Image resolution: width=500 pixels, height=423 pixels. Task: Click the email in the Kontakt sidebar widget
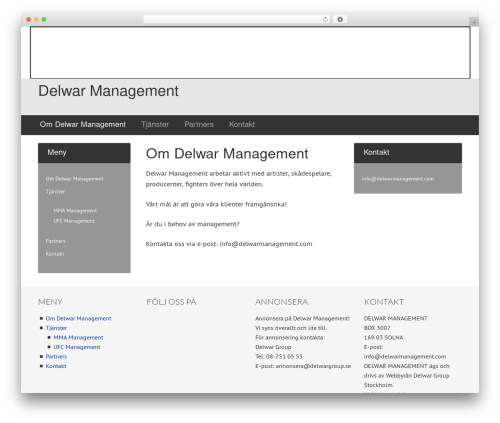398,179
